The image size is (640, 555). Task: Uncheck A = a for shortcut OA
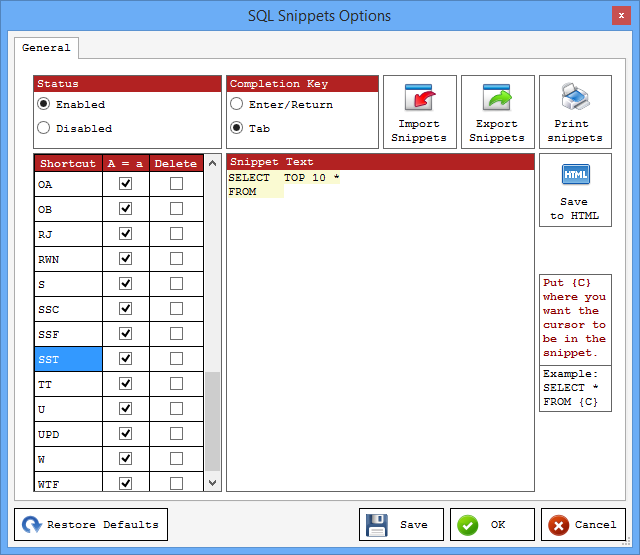(125, 184)
